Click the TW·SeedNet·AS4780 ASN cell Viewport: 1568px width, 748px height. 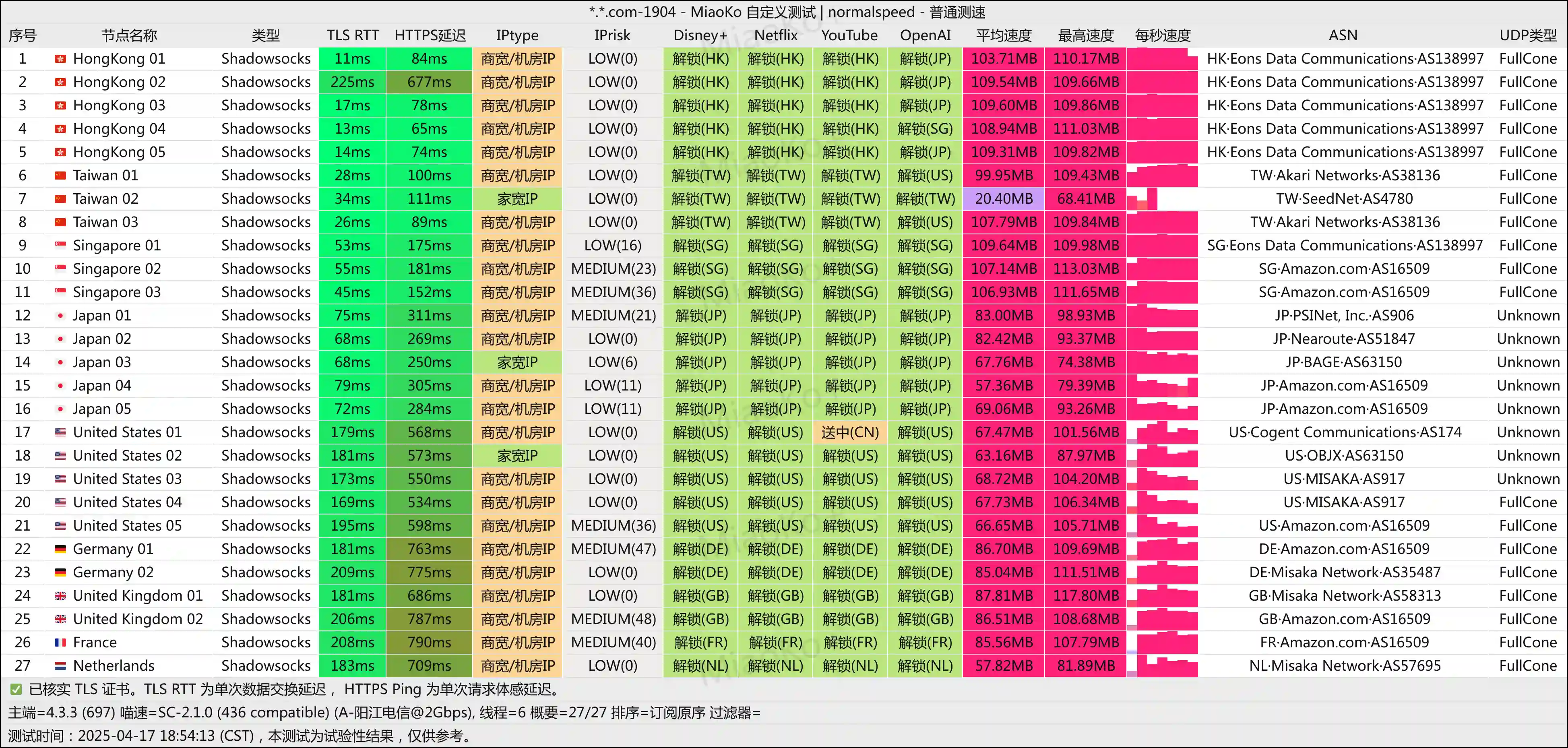(x=1344, y=199)
